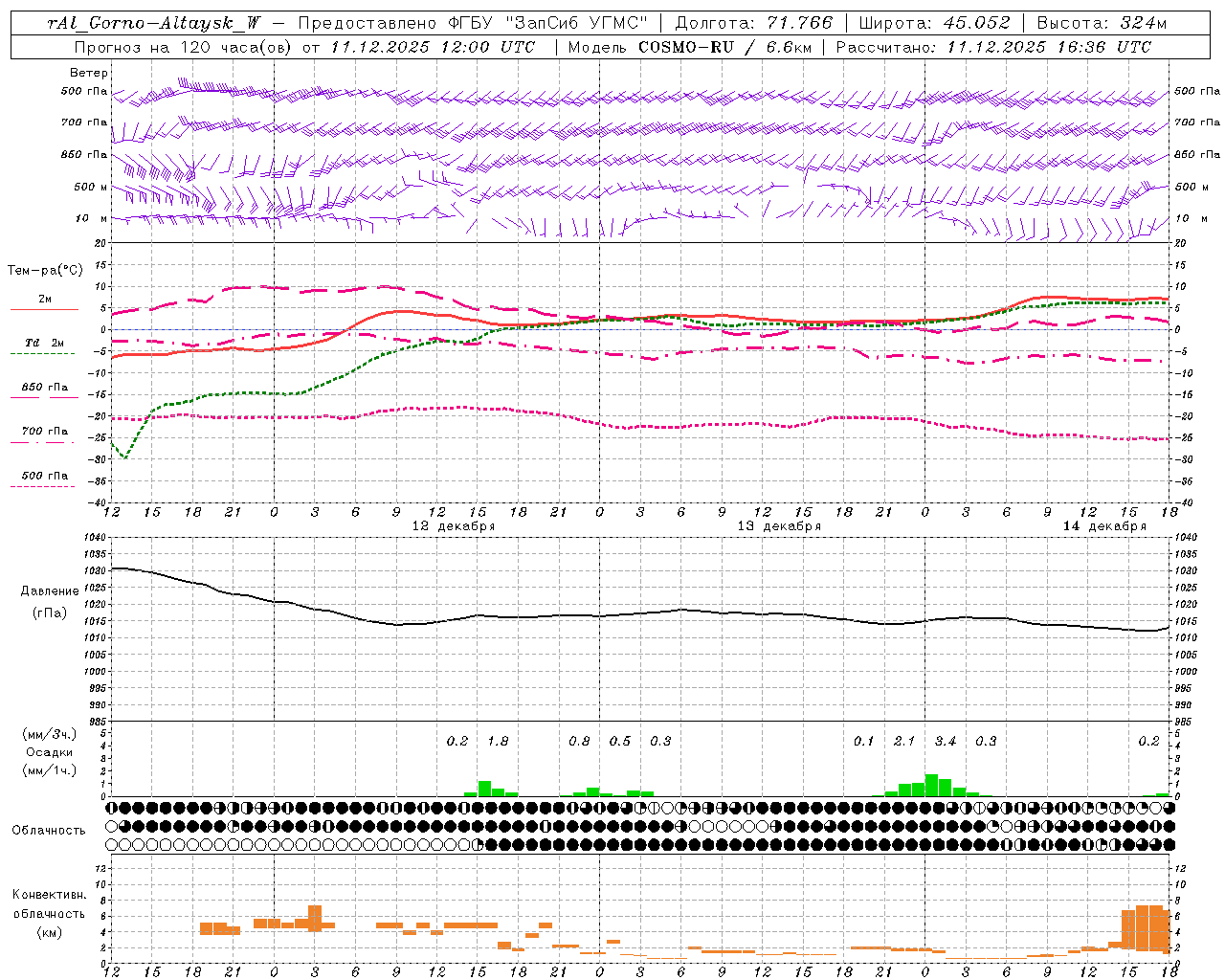Click the 14 декабря date label
This screenshot has height=980, width=1225.
tap(1103, 526)
